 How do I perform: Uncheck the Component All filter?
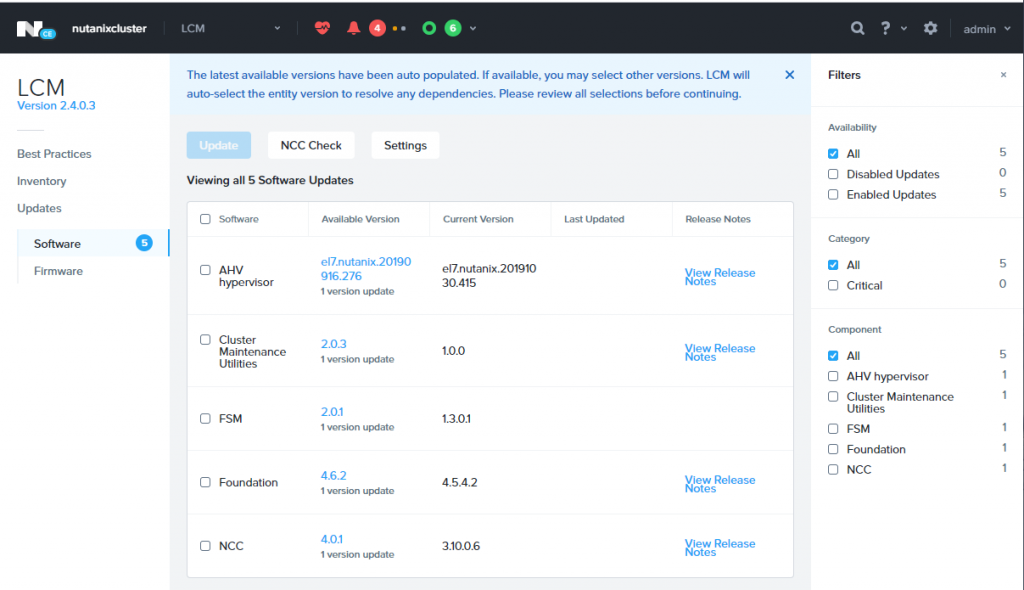pos(833,355)
